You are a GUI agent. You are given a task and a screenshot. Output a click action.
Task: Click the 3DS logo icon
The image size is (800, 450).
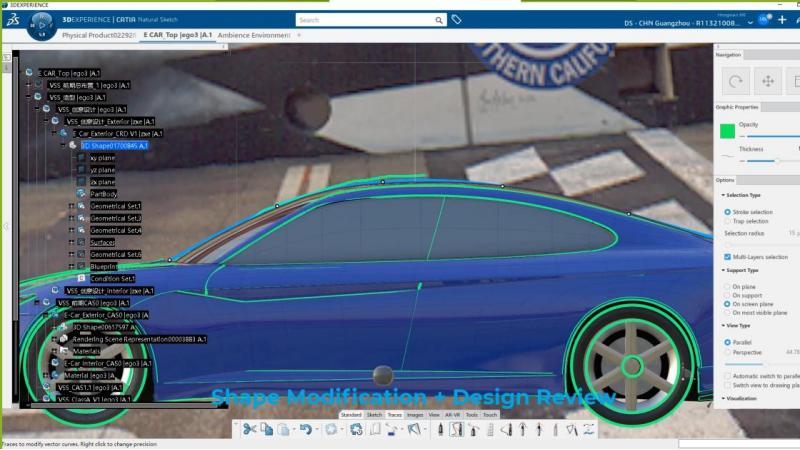[x=13, y=20]
